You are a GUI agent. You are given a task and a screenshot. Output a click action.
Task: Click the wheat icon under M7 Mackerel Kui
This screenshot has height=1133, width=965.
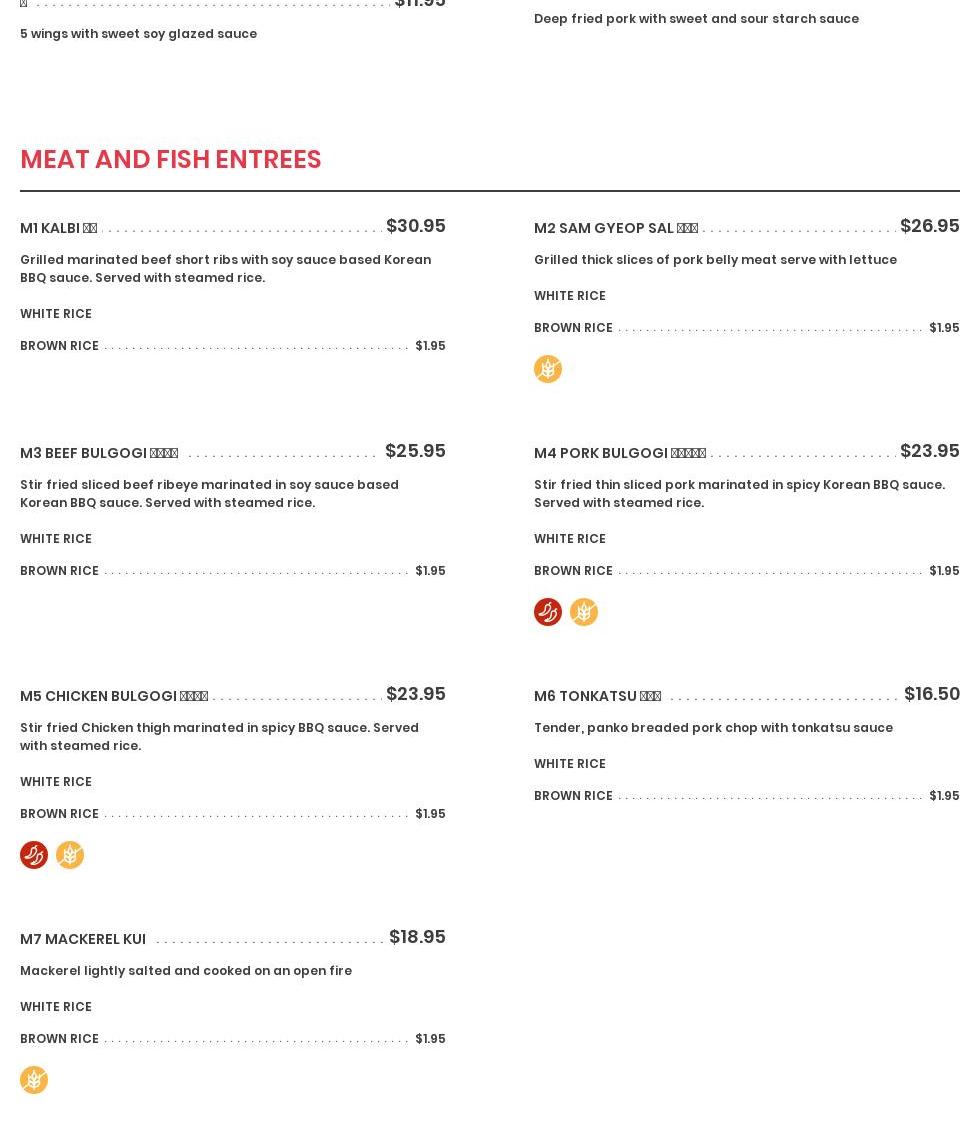(34, 1080)
